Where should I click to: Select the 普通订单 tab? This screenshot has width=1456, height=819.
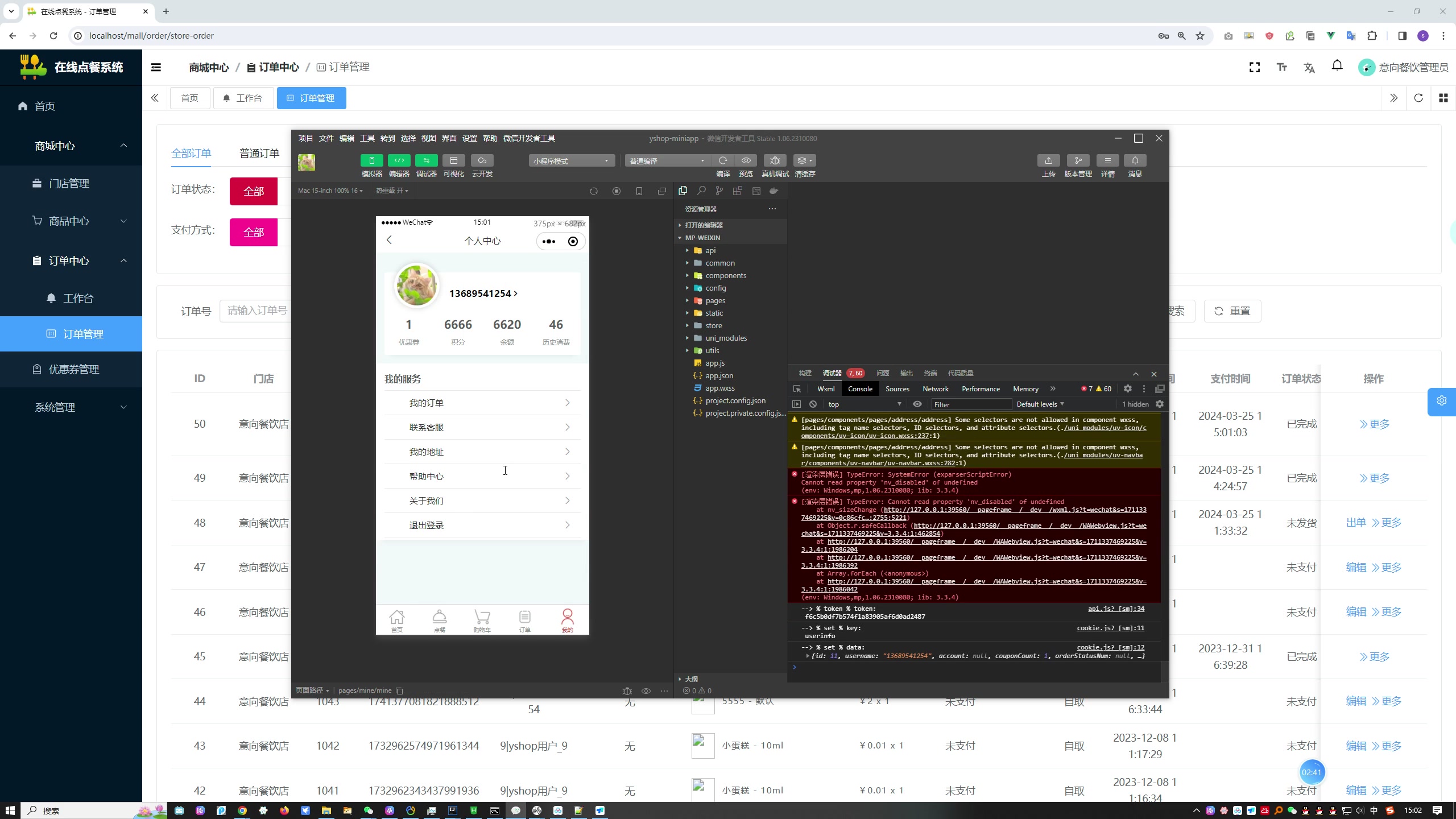pos(259,154)
